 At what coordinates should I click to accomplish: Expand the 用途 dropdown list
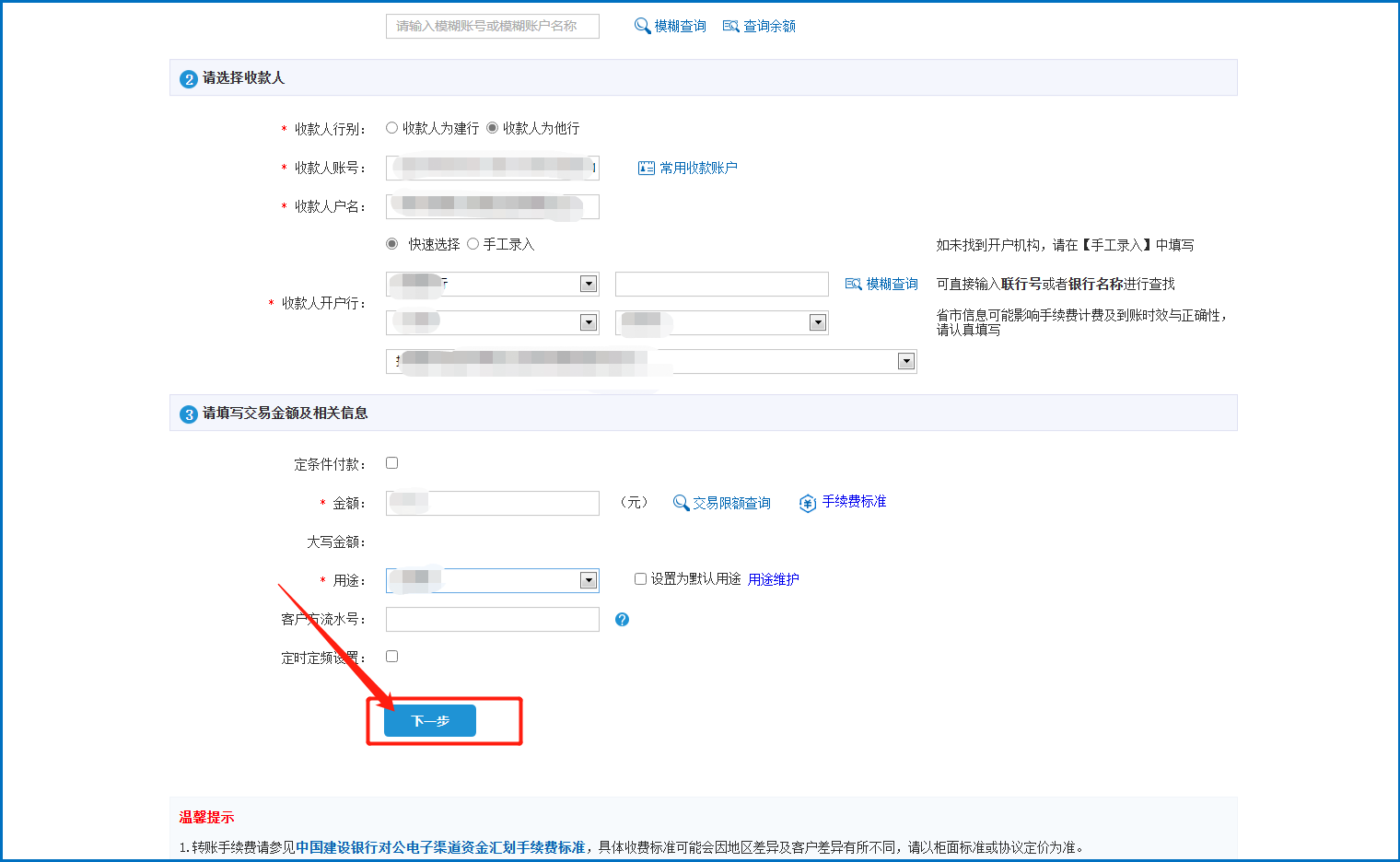tap(588, 580)
